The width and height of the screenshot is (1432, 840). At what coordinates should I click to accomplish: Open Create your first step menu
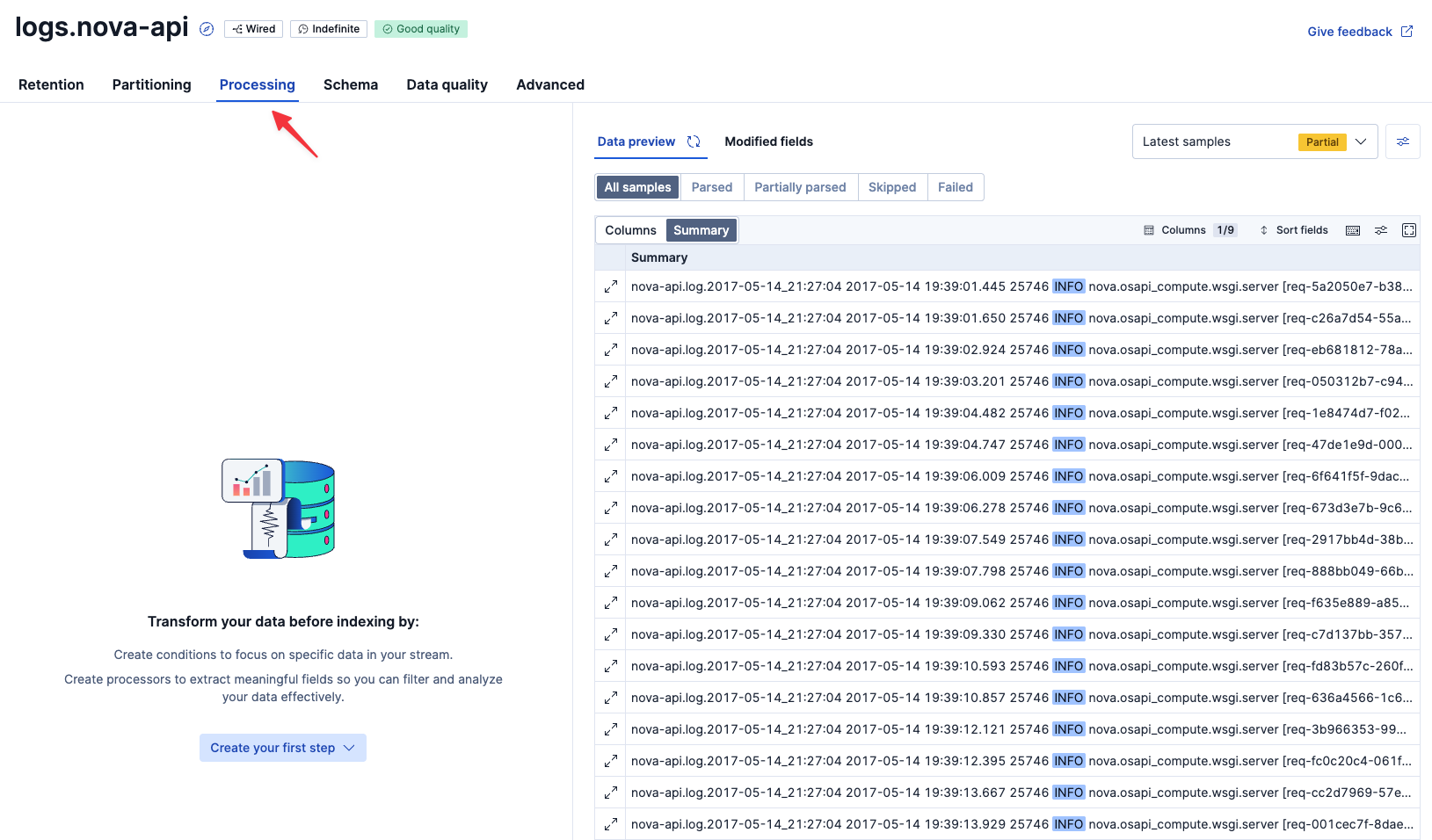point(282,748)
